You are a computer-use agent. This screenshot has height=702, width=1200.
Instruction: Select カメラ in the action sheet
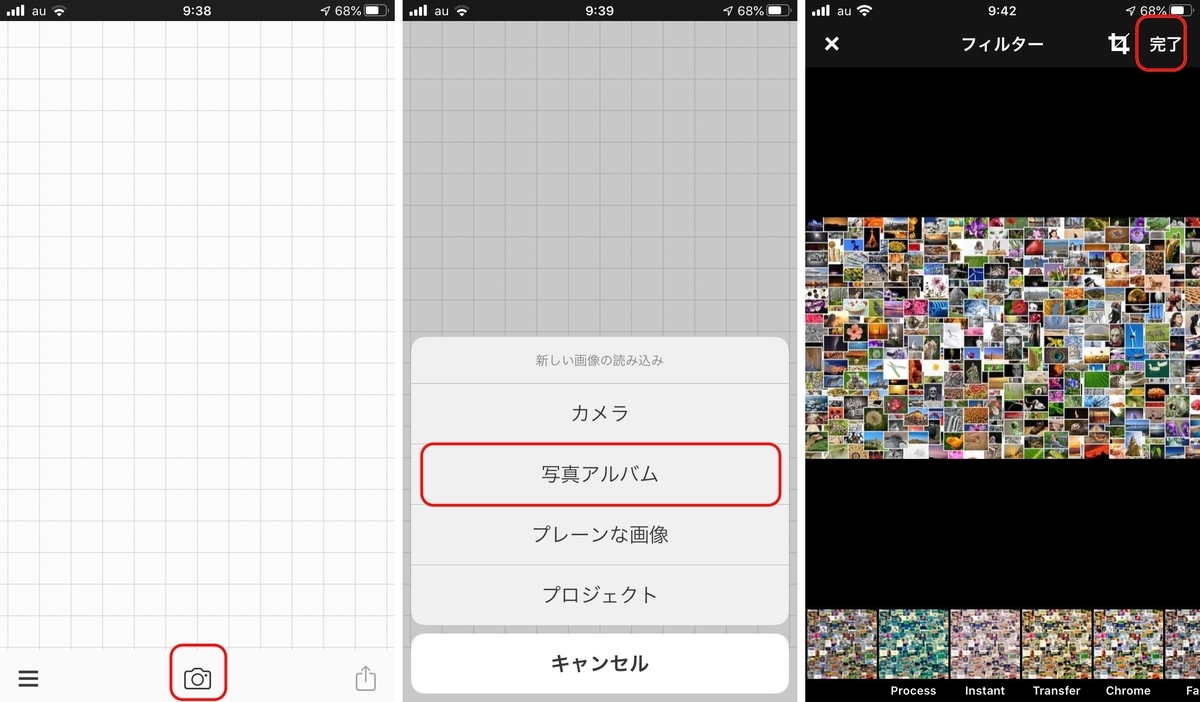point(599,411)
